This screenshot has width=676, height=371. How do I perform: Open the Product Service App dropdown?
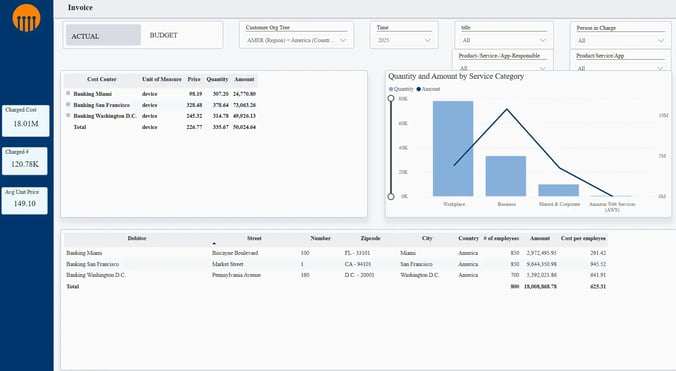pos(620,68)
